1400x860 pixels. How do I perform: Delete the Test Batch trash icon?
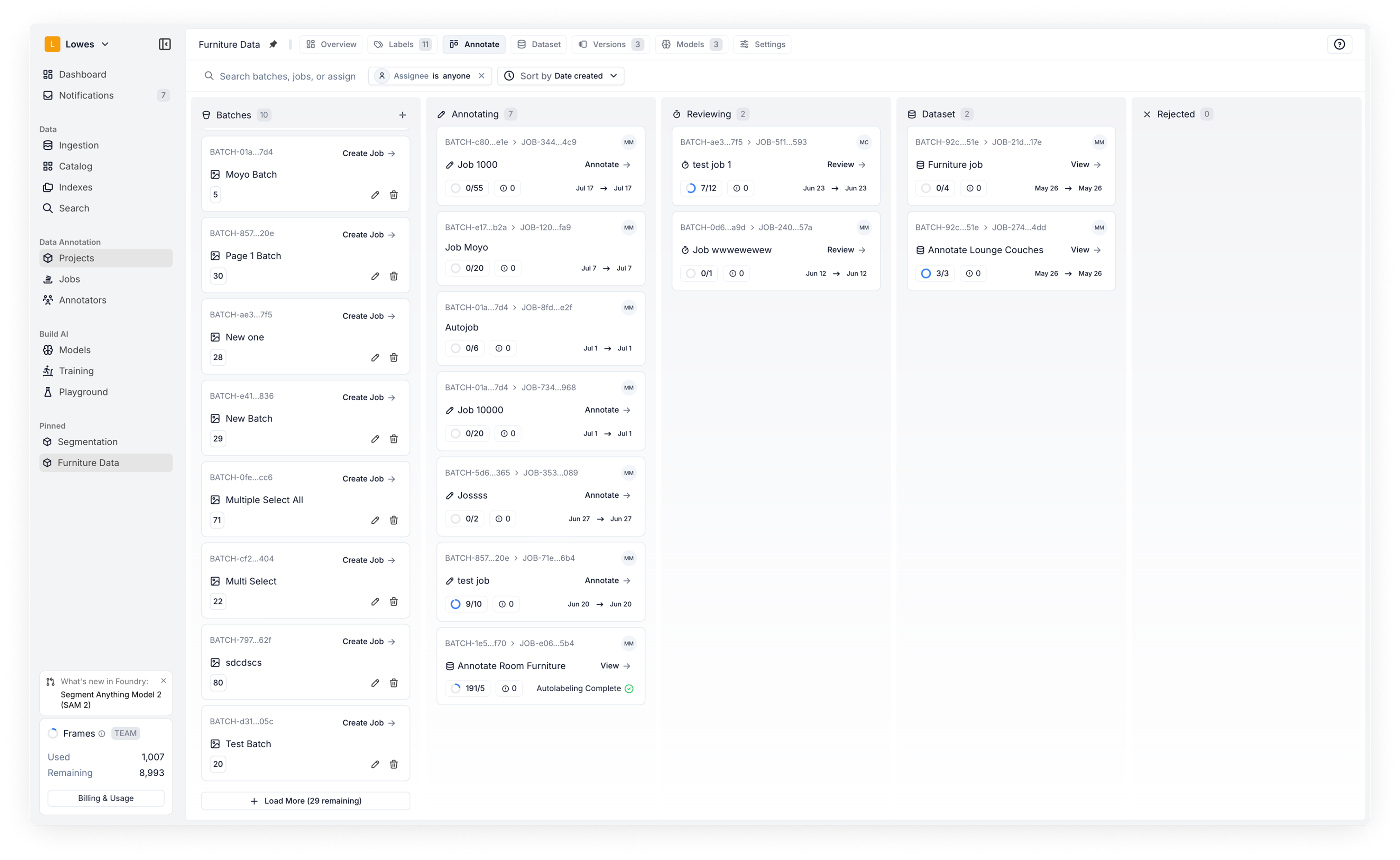[393, 765]
